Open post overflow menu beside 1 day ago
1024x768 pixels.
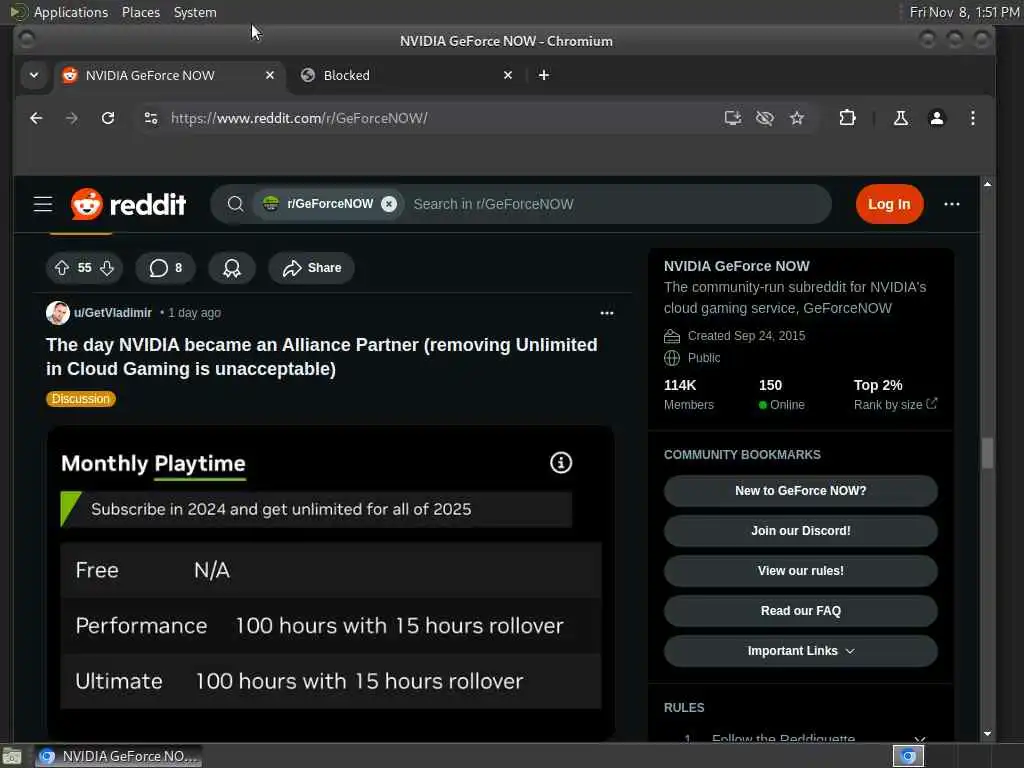pyautogui.click(x=607, y=313)
